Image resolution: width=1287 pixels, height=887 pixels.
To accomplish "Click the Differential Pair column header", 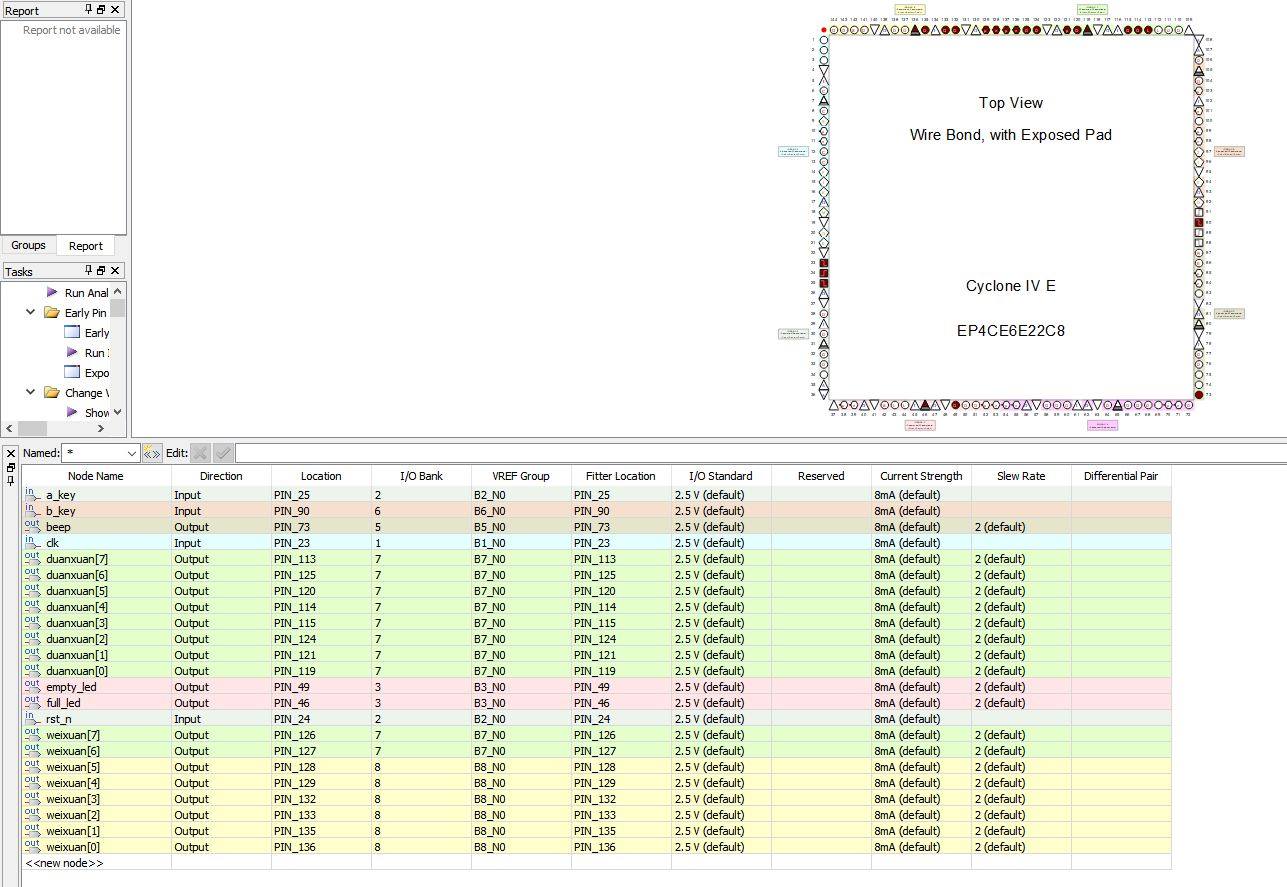I will click(1121, 476).
